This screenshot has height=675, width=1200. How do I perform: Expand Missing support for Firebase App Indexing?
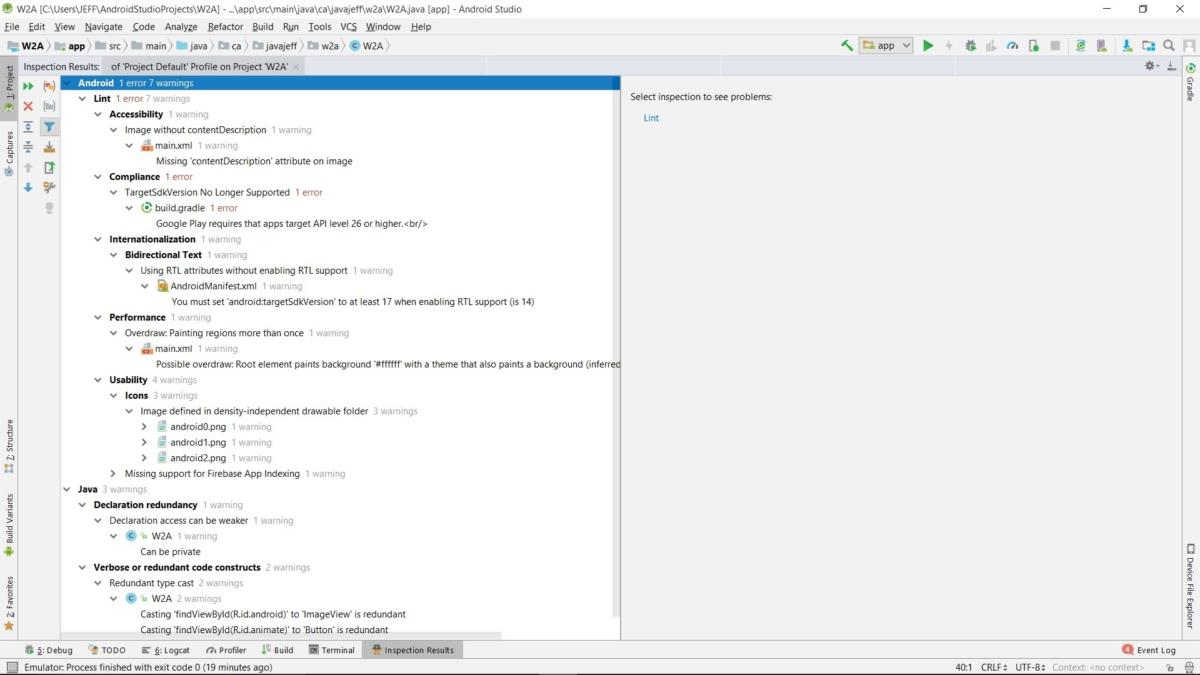pyautogui.click(x=114, y=474)
